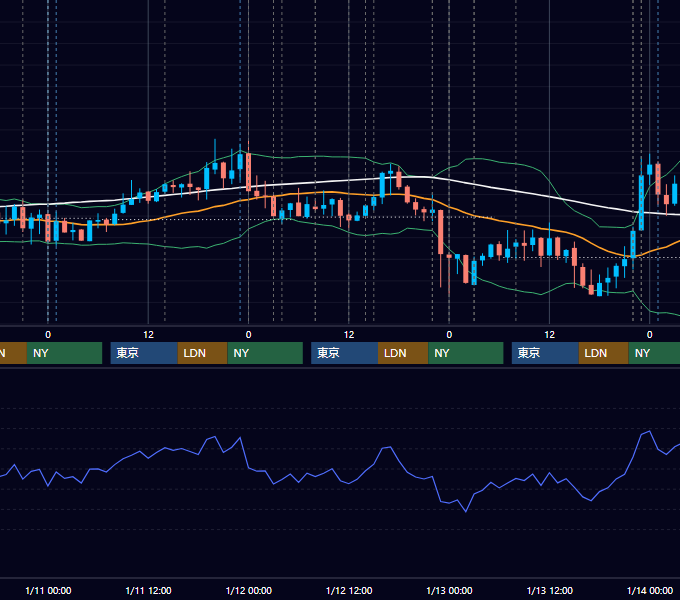Click the hour label 0 above 1/12 00:00
This screenshot has height=600, width=680.
(x=248, y=335)
